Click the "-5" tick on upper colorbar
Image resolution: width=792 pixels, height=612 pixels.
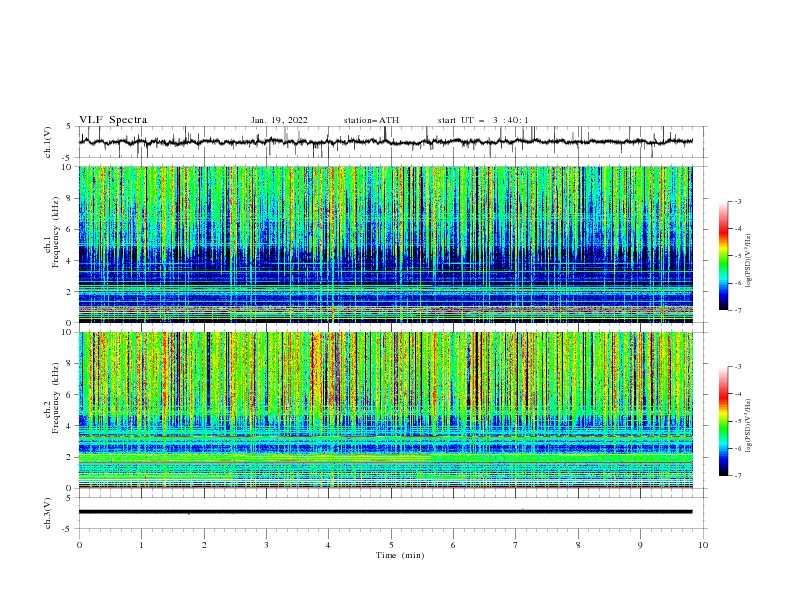coord(737,256)
